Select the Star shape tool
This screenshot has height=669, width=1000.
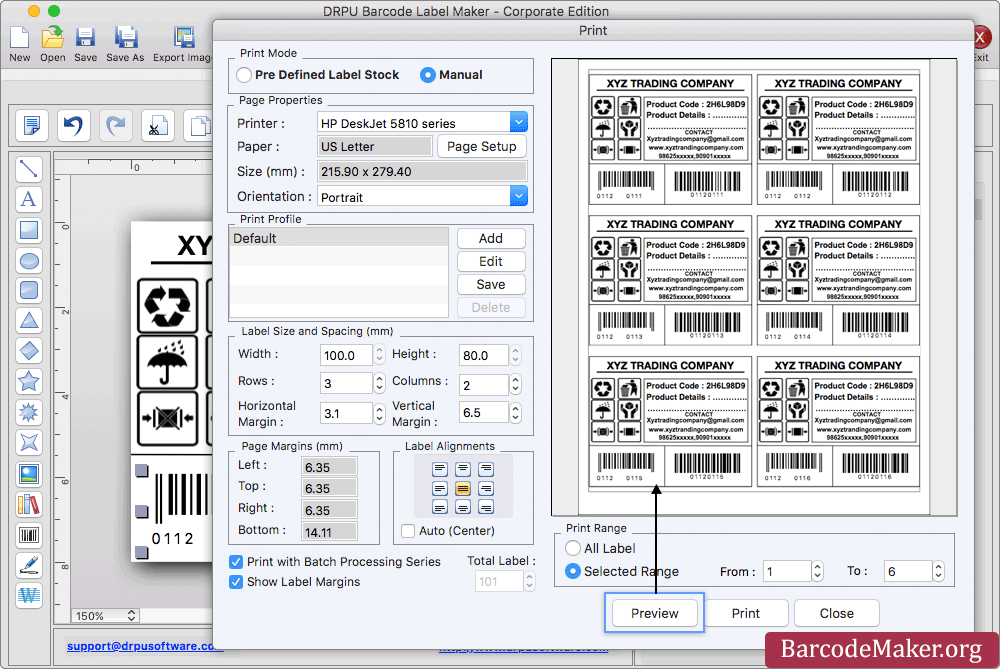29,381
